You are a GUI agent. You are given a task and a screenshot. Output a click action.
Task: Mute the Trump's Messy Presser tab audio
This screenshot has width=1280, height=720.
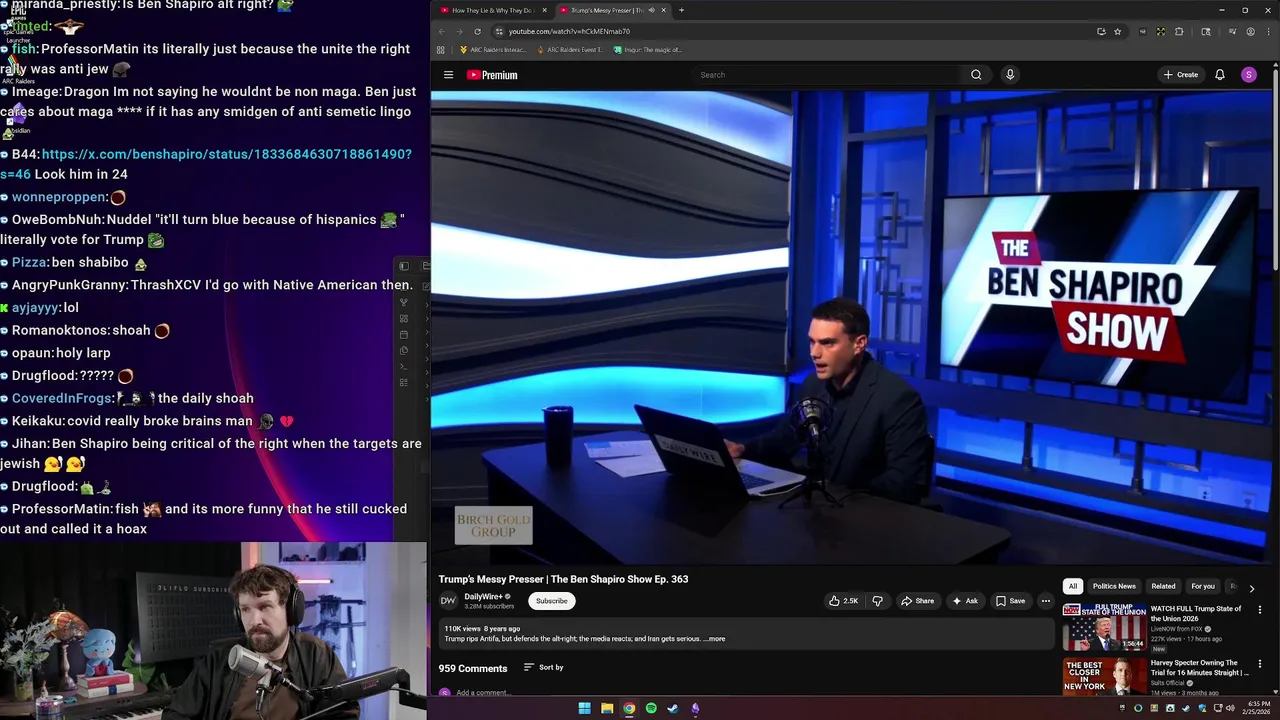[x=651, y=10]
